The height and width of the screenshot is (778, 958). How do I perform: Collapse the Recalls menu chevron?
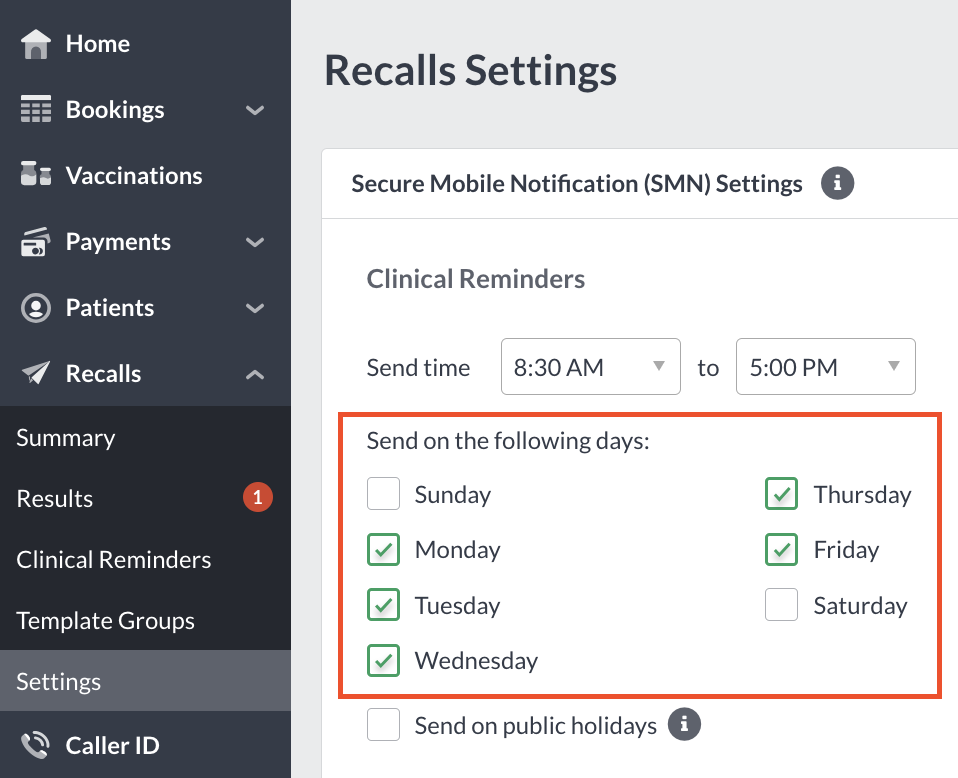[255, 374]
